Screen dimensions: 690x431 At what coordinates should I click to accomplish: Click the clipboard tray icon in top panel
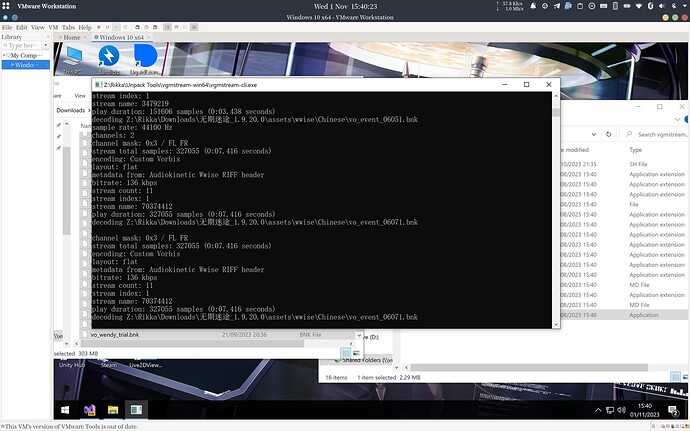[x=580, y=6]
